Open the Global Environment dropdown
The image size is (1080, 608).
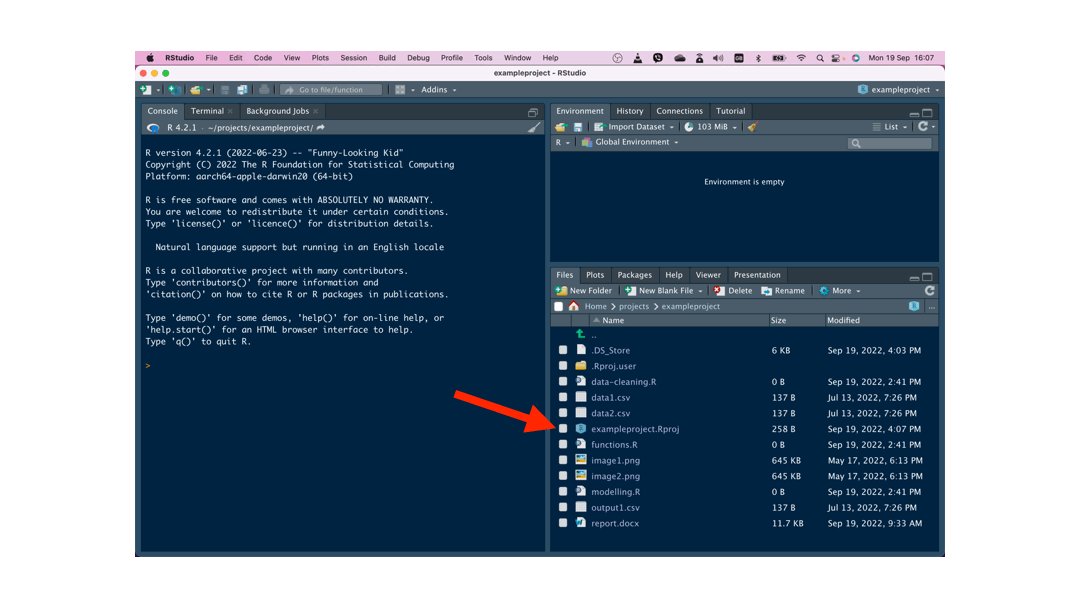click(630, 142)
